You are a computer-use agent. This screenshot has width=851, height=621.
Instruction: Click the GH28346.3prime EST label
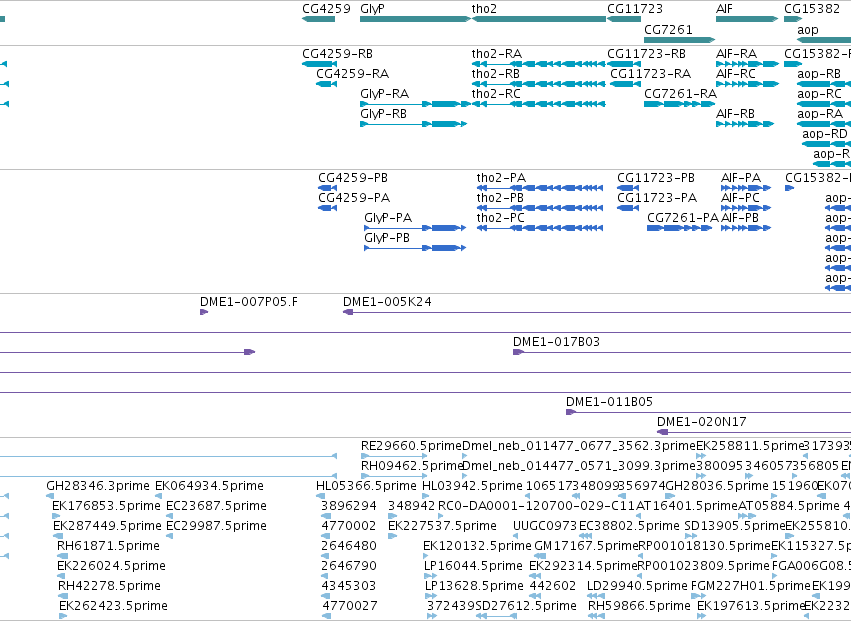pos(98,486)
